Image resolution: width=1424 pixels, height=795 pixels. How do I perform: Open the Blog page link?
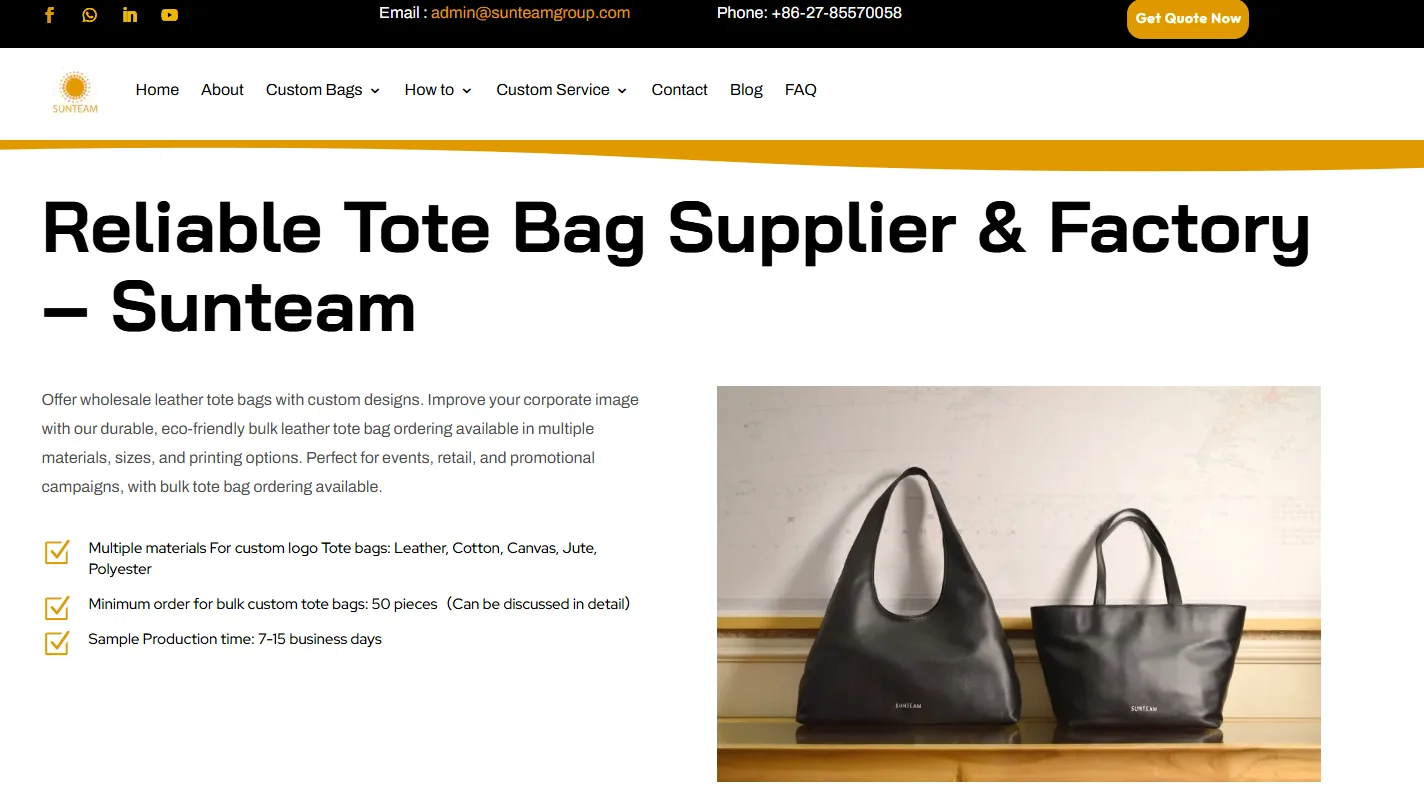[x=746, y=90]
